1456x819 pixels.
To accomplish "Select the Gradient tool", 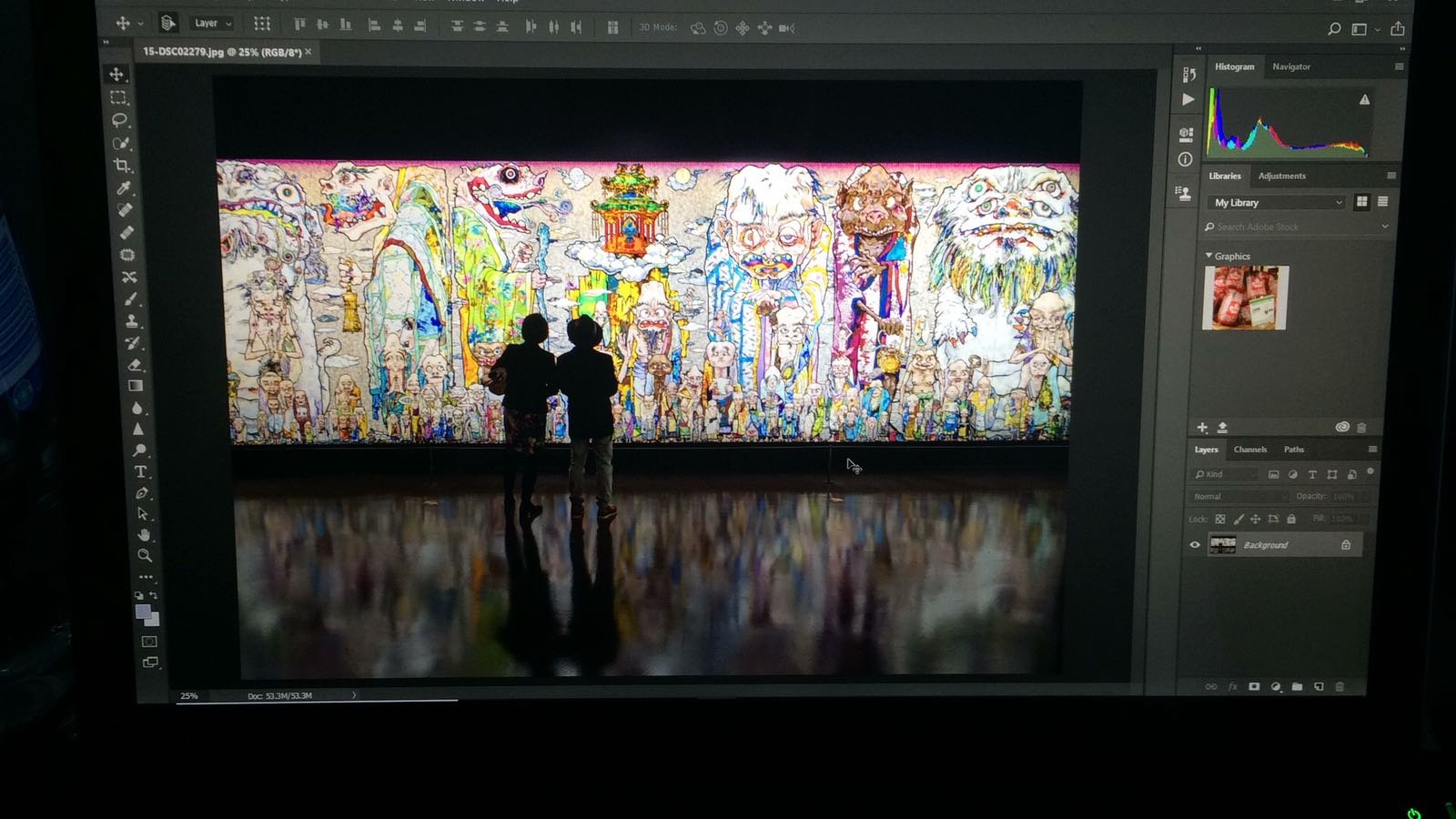I will pos(136,386).
